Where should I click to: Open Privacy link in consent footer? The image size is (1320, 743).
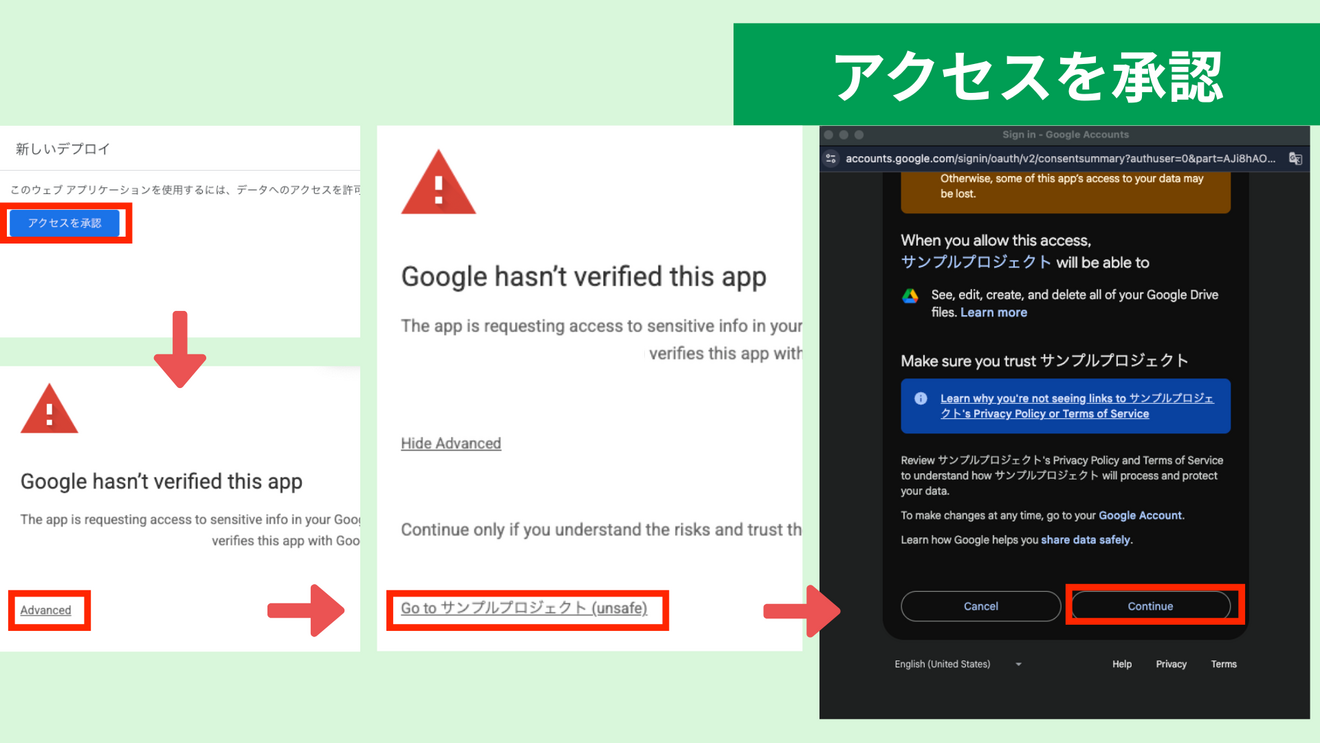coord(1171,664)
